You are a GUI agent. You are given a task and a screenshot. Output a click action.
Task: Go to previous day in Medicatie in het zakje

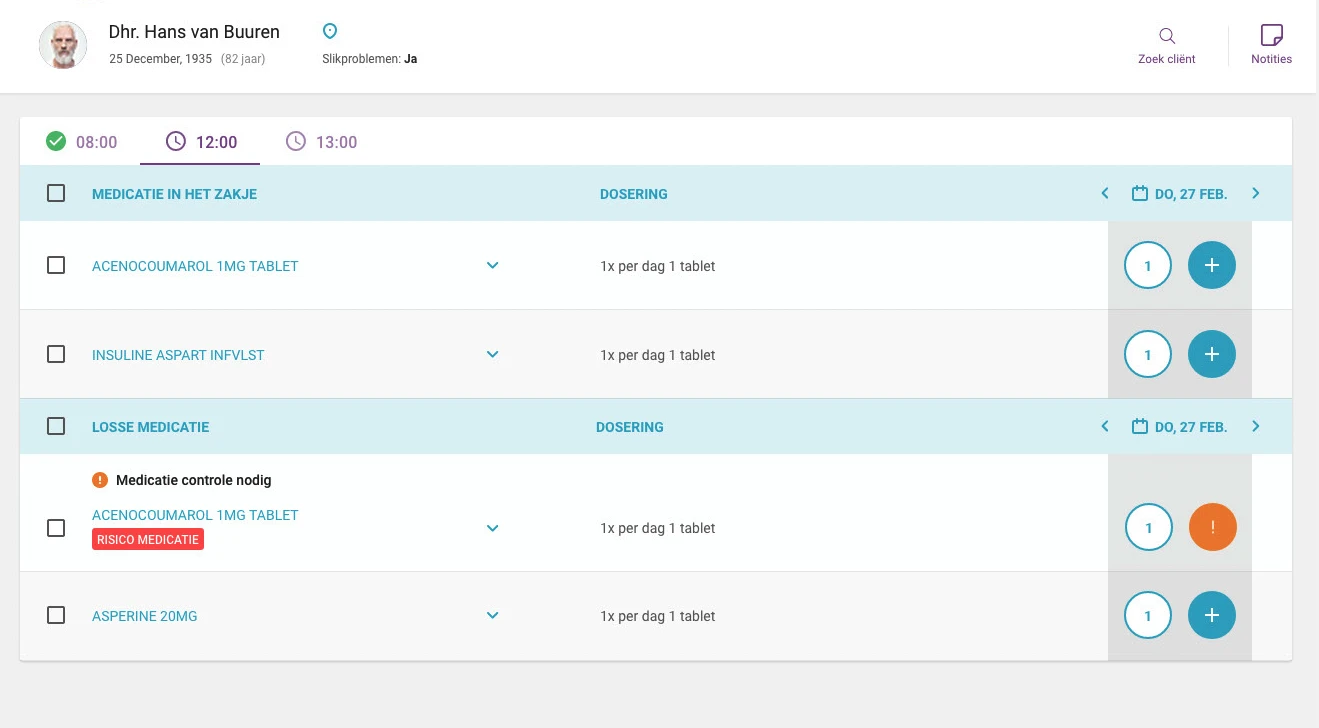point(1105,194)
